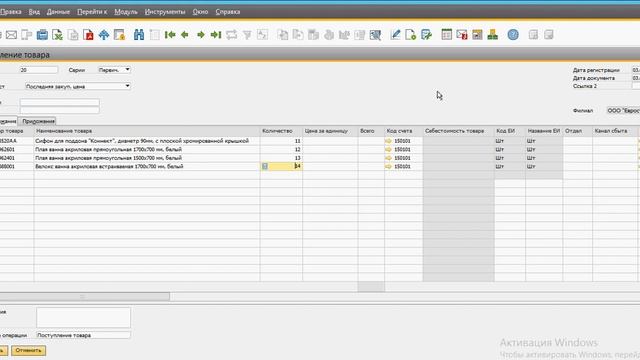
Task: Expand the Последняя закуп. цена price list dropdown
Action: 78,86
